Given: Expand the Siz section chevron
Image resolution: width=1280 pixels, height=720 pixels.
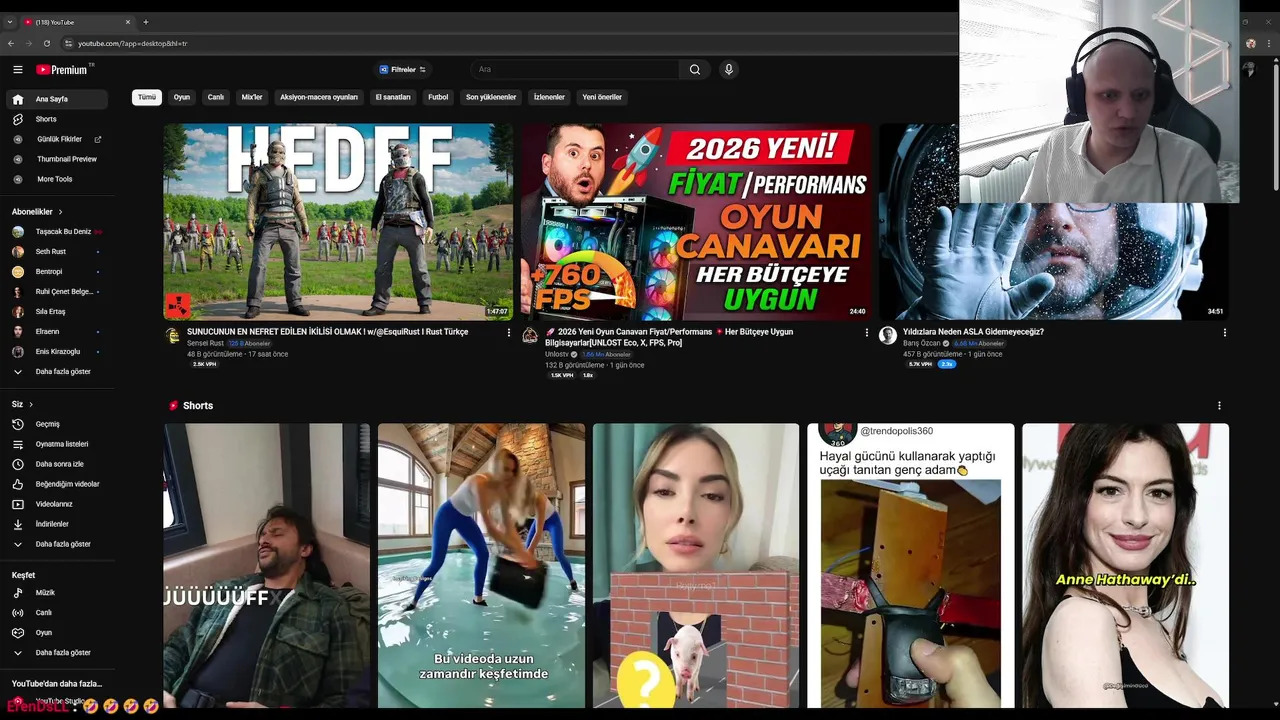Looking at the screenshot, I should click(x=31, y=404).
